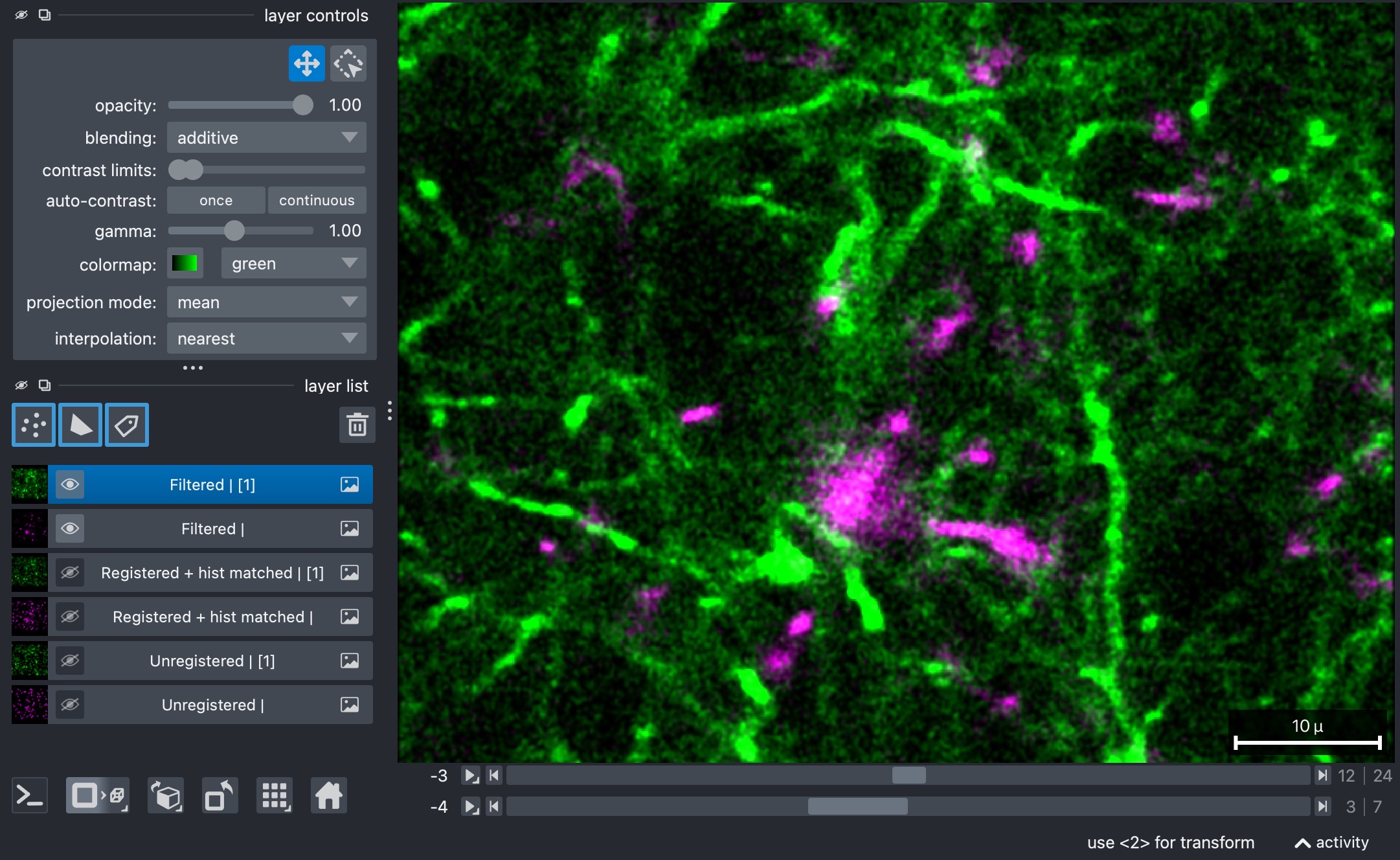Add a new points layer
This screenshot has height=860, width=1400.
coord(34,425)
